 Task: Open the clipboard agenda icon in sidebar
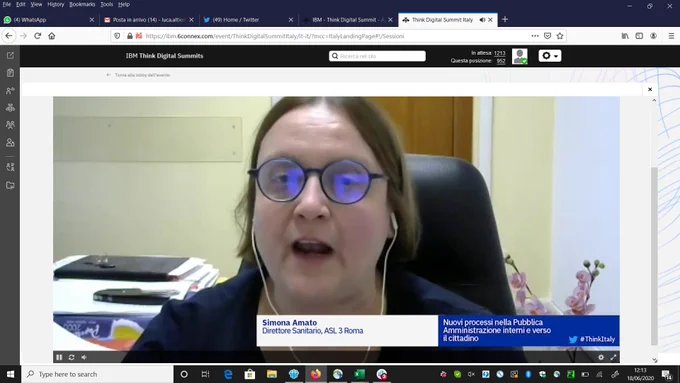pos(10,73)
